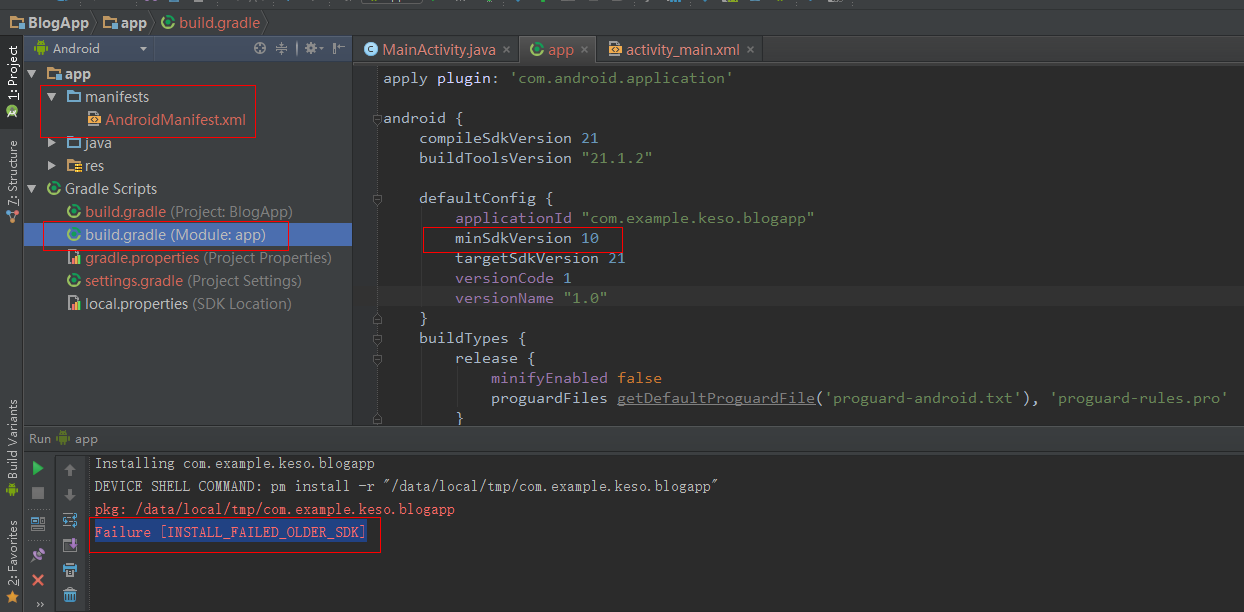This screenshot has width=1244, height=612.
Task: Click the Scroll from Source target icon
Action: (260, 48)
